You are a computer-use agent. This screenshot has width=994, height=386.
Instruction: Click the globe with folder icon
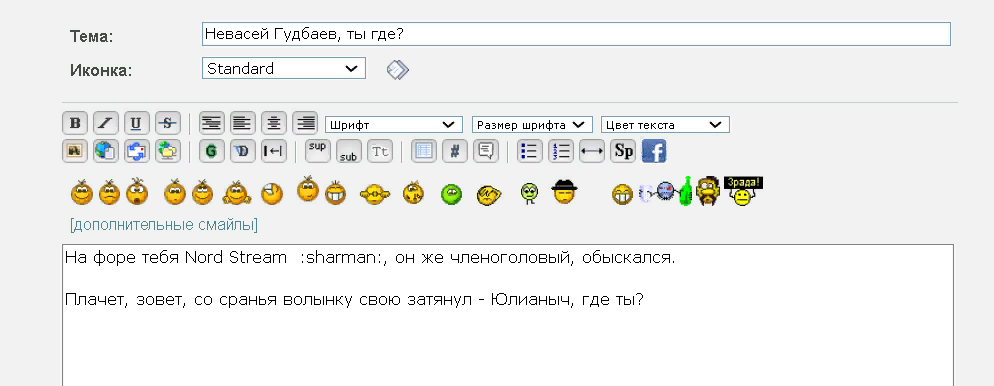pyautogui.click(x=168, y=151)
